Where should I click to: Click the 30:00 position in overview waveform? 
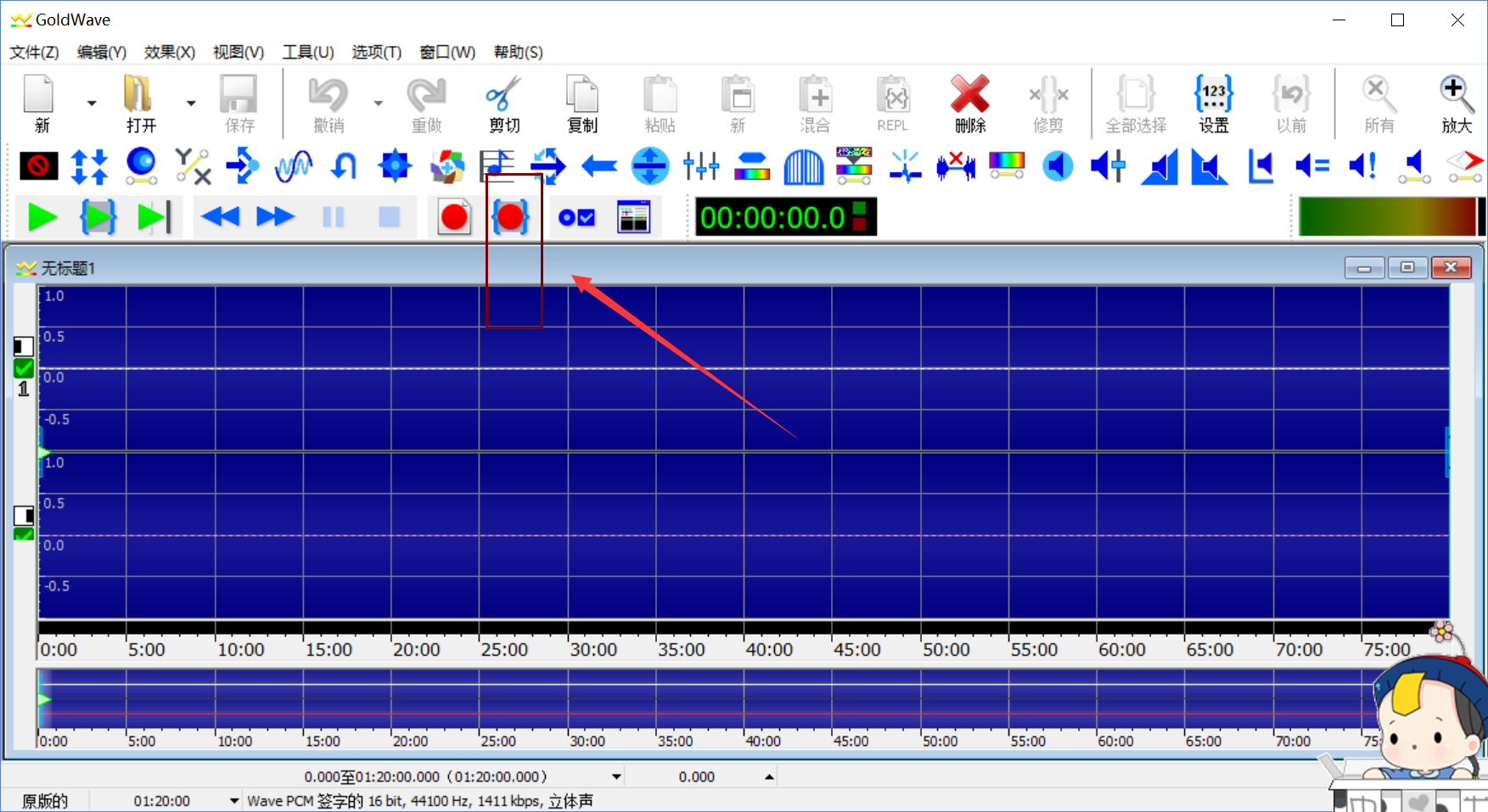pos(570,699)
